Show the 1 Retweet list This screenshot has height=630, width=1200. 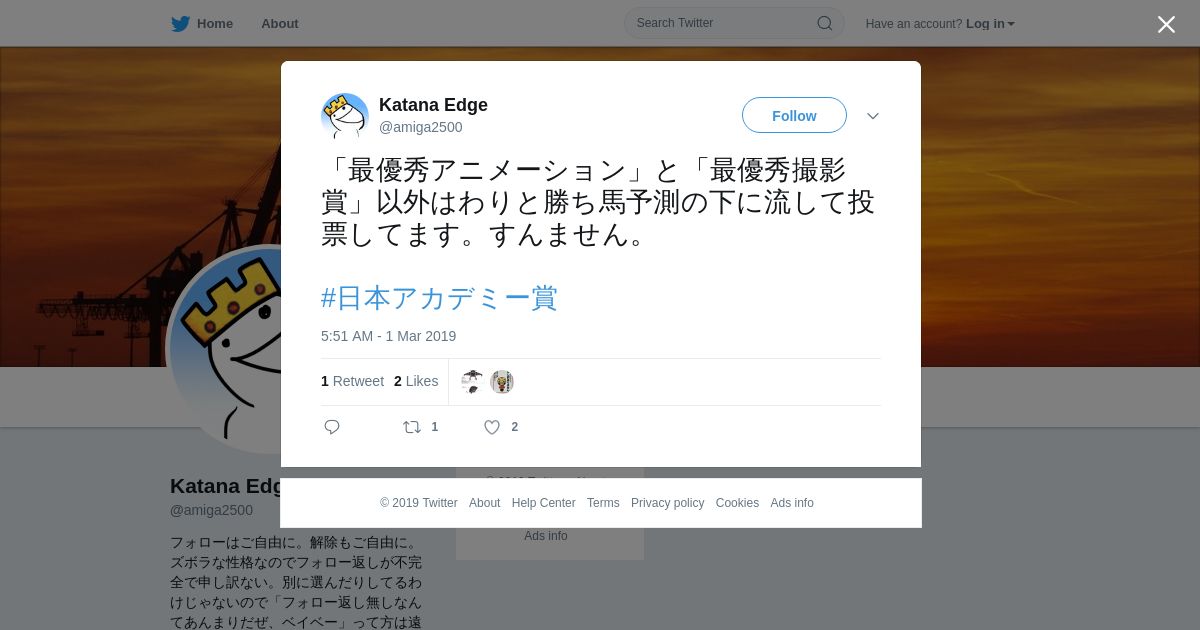352,381
